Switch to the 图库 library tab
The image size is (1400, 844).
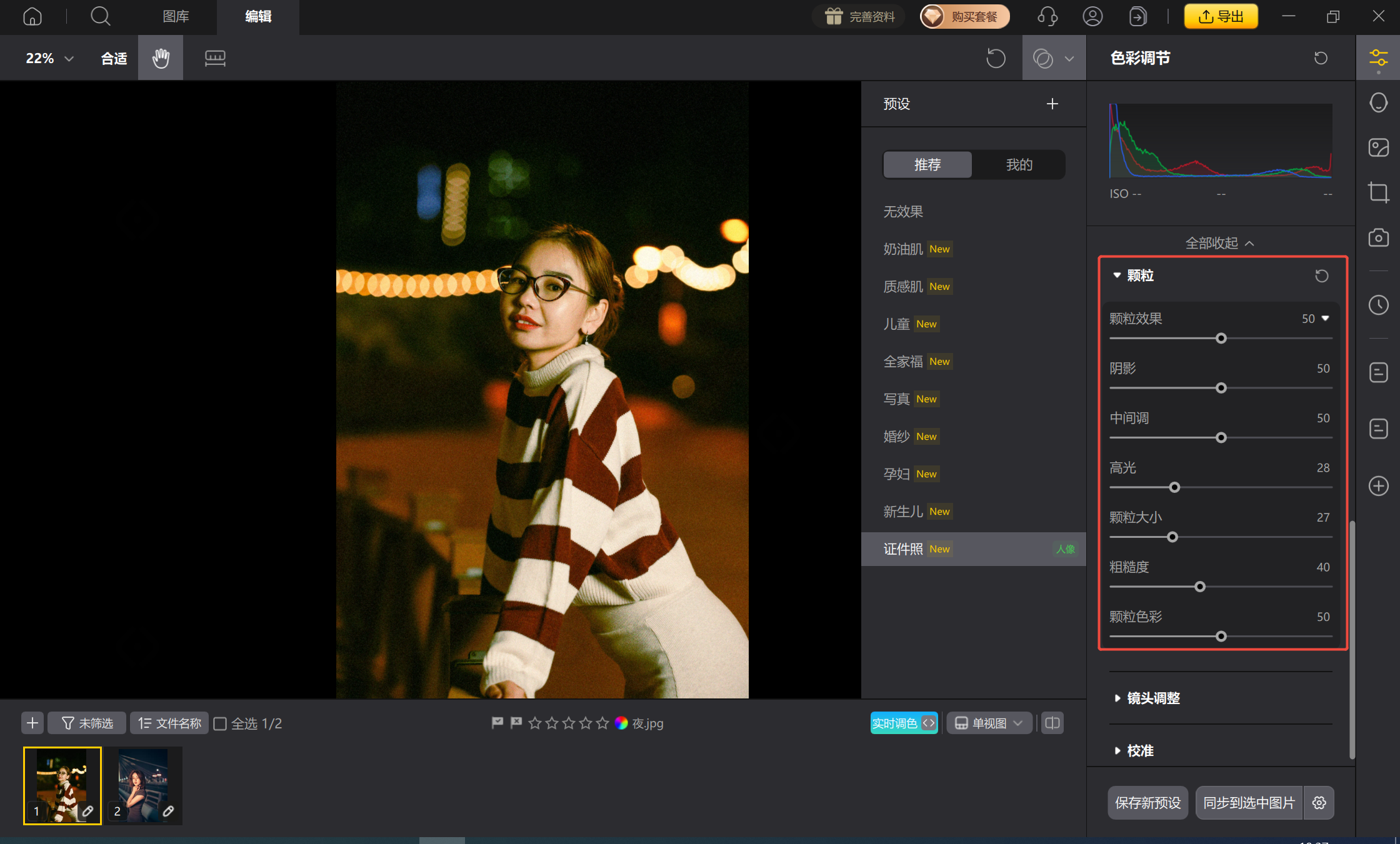click(176, 16)
